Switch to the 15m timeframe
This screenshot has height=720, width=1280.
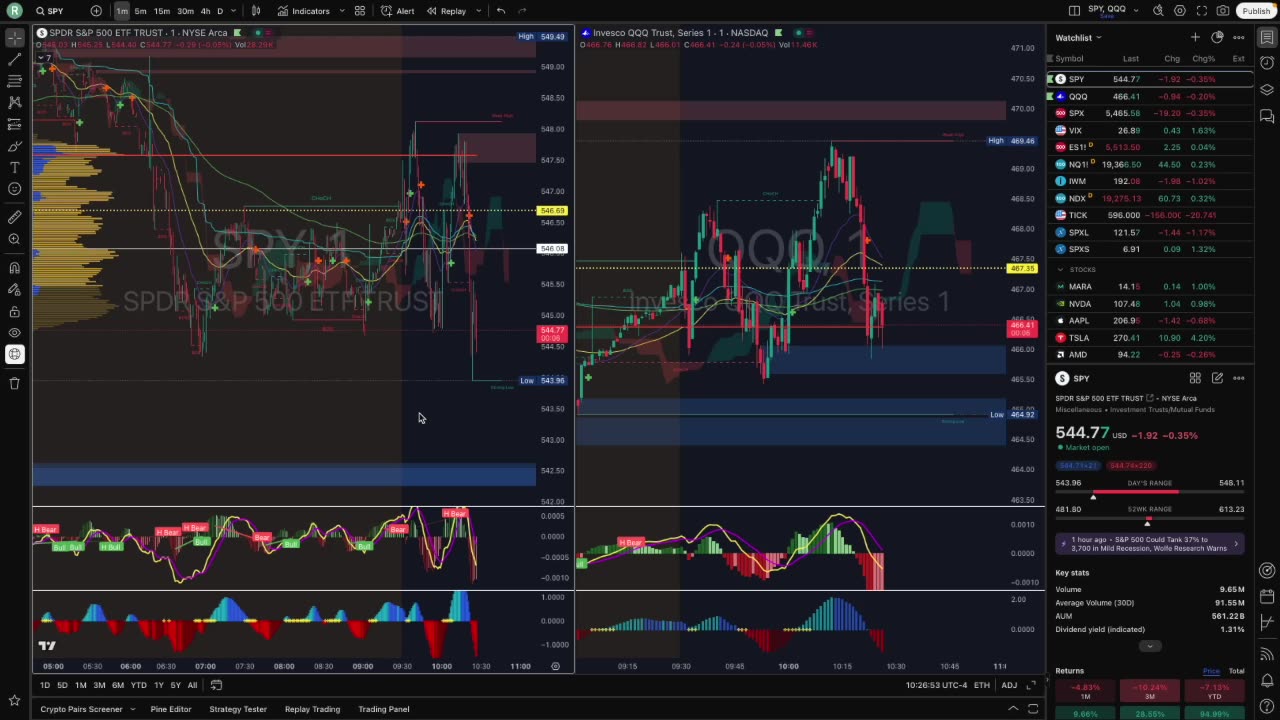[161, 11]
